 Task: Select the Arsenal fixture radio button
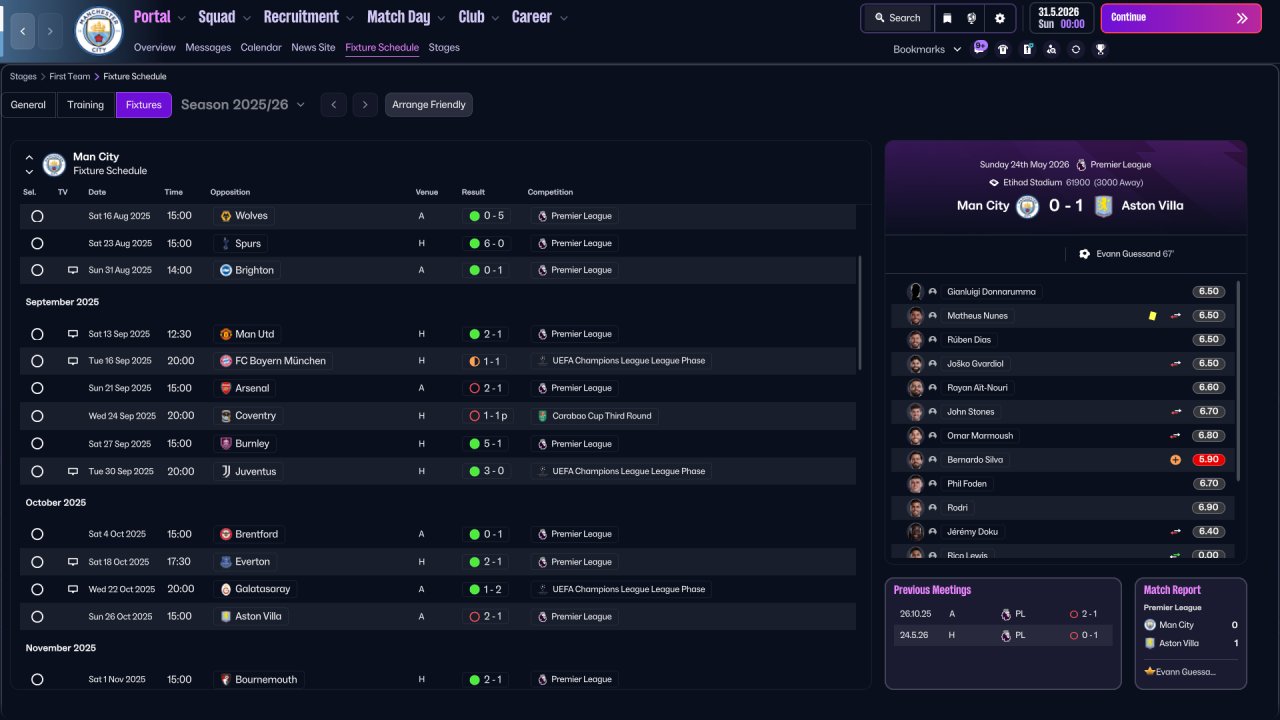37,388
